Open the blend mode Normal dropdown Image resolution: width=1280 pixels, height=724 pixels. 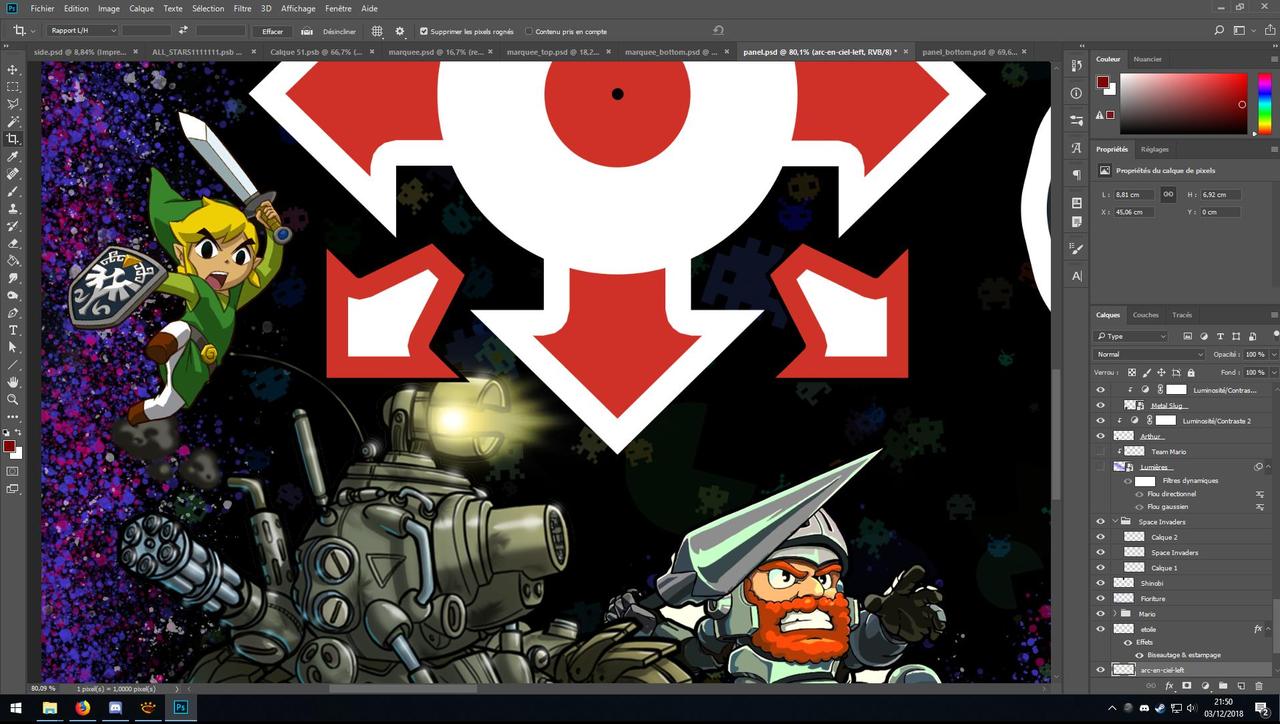pos(1150,354)
